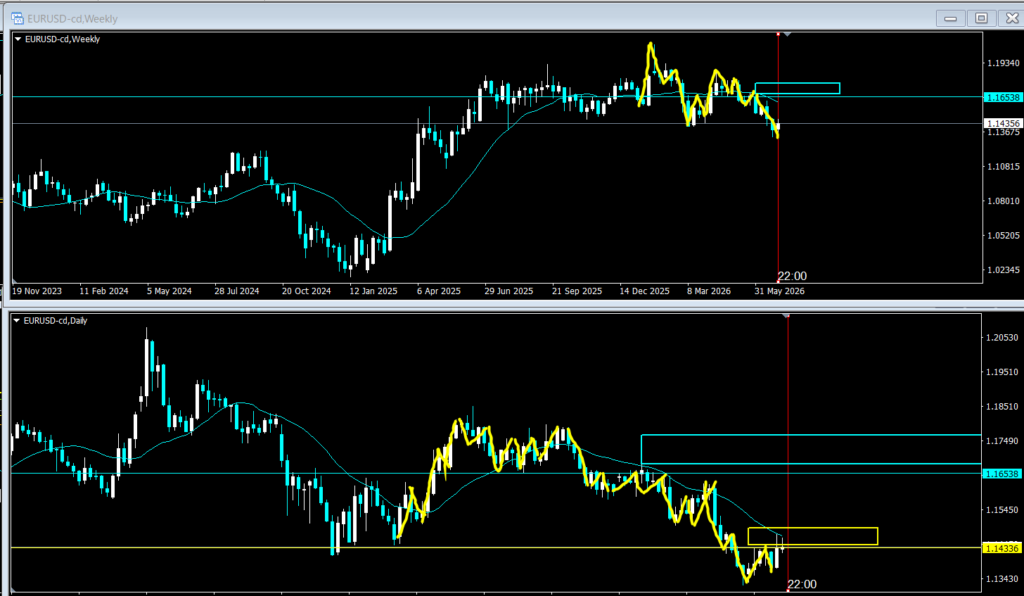Click the 1.20530 price level on the Daily scale

pyautogui.click(x=1002, y=337)
